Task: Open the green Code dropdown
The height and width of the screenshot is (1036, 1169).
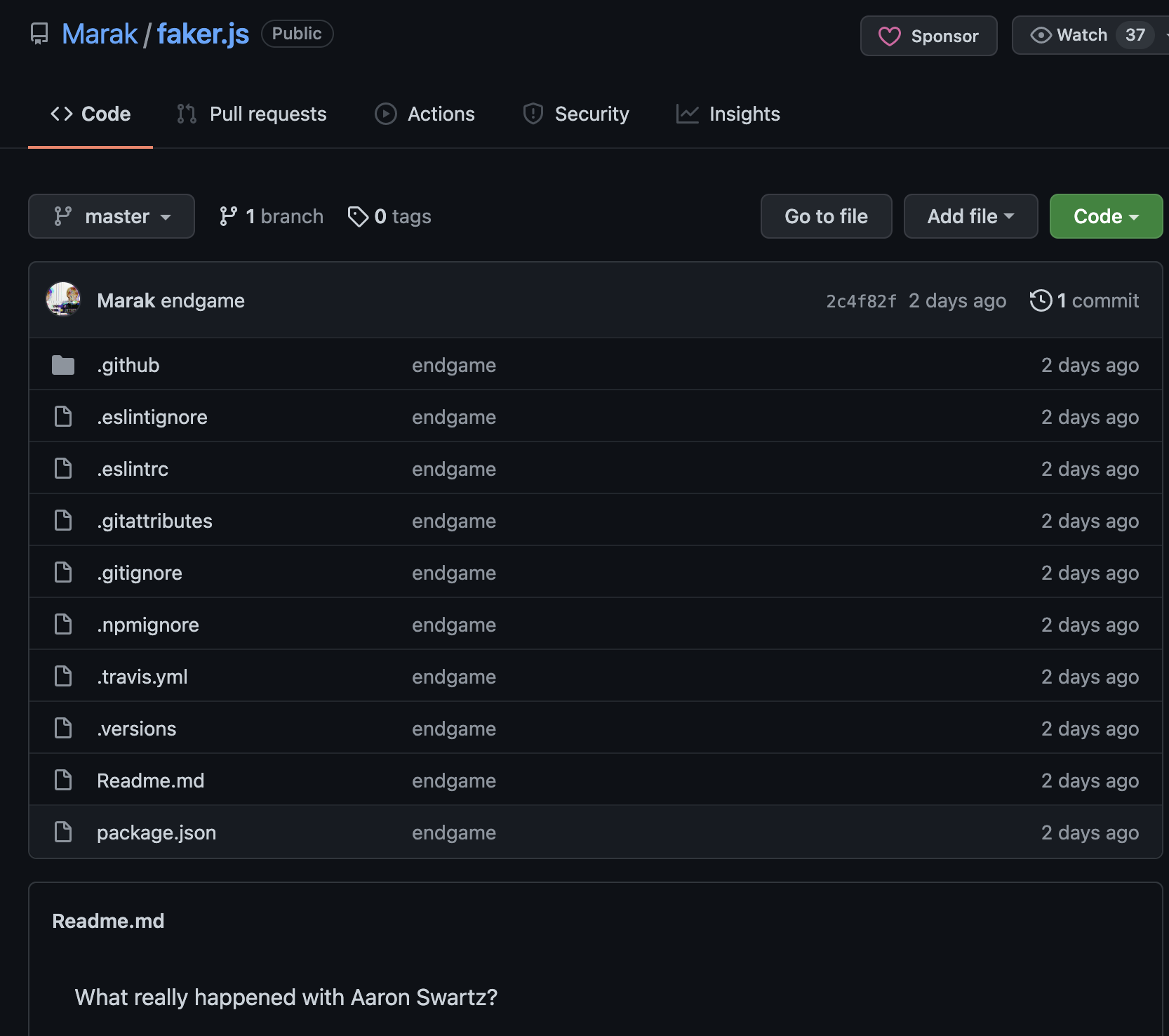Action: pos(1107,216)
